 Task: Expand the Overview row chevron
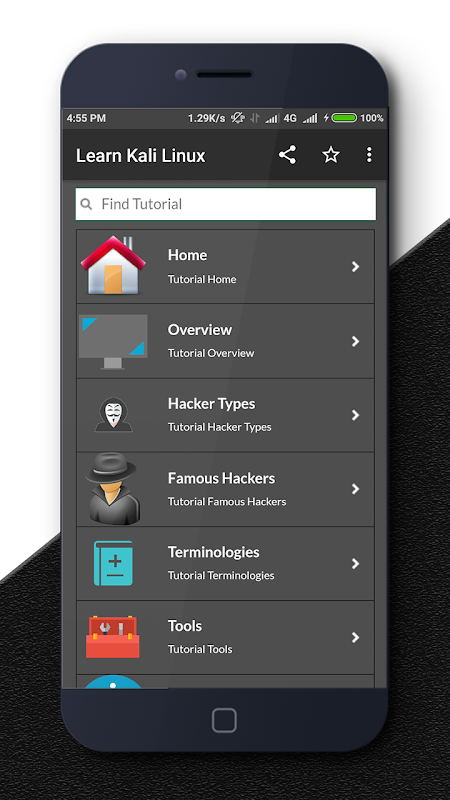356,341
